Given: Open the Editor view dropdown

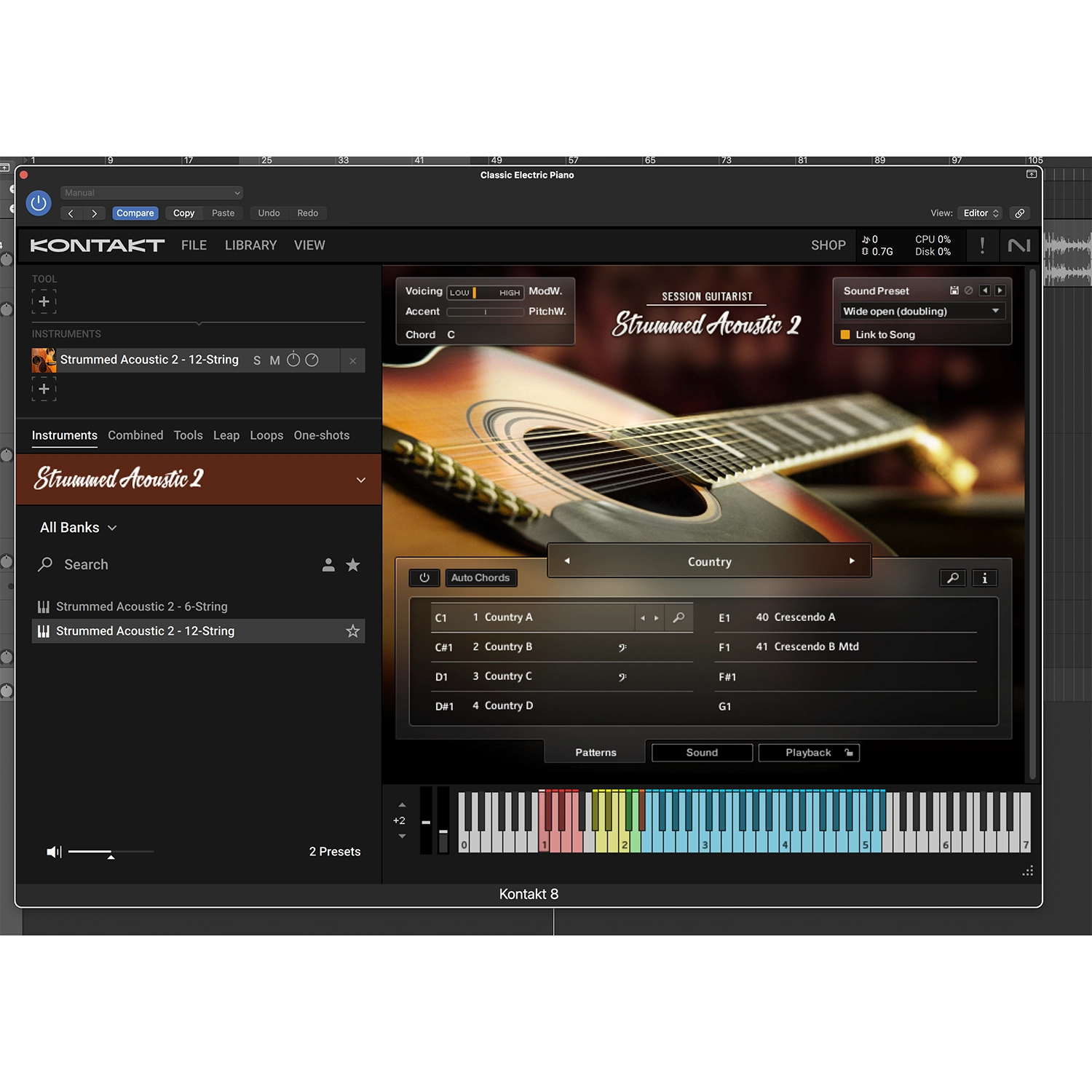Looking at the screenshot, I should click(980, 213).
